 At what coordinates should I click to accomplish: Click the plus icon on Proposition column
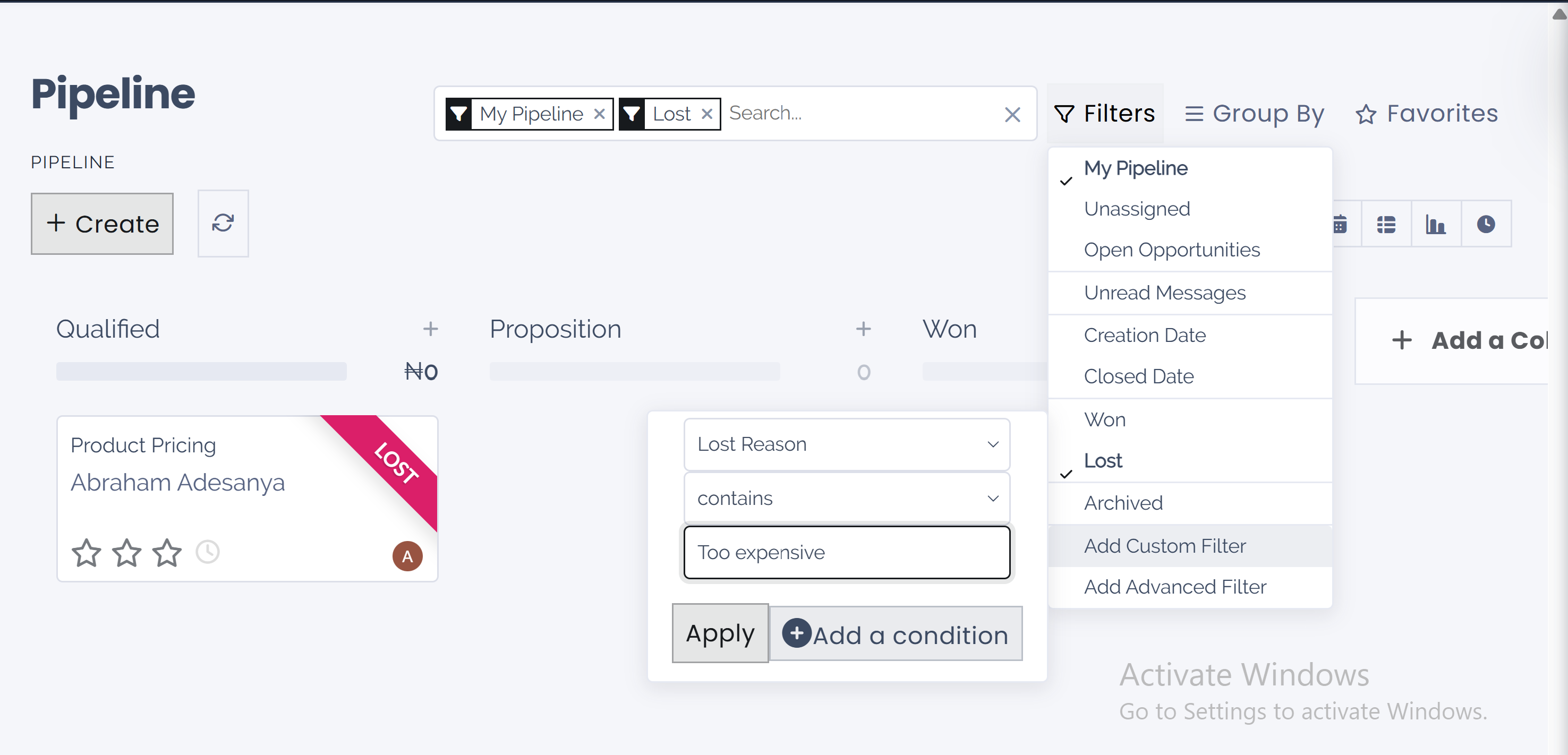pyautogui.click(x=863, y=329)
